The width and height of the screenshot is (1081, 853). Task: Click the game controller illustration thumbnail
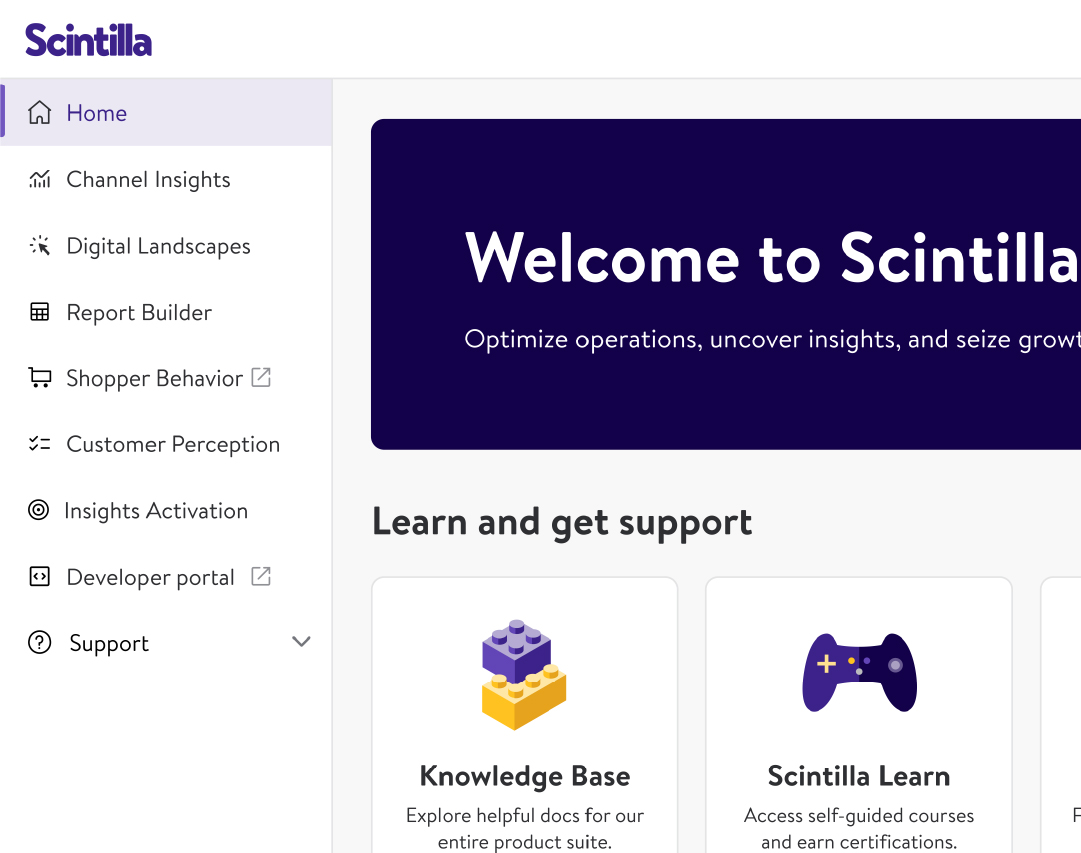pos(859,672)
